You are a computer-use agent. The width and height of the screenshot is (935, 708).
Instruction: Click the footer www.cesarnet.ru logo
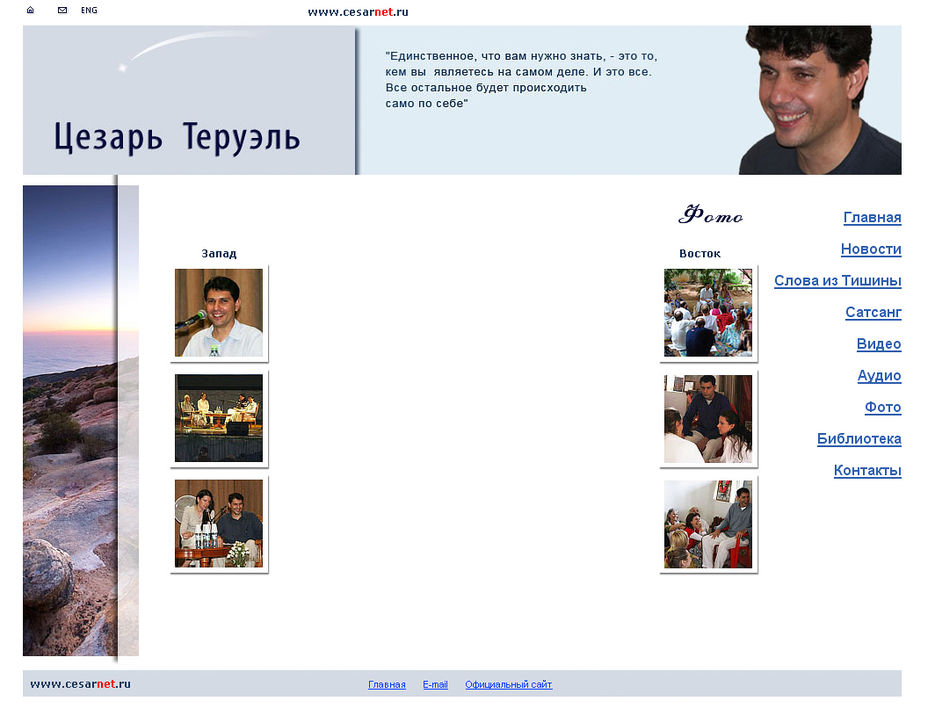(x=80, y=684)
